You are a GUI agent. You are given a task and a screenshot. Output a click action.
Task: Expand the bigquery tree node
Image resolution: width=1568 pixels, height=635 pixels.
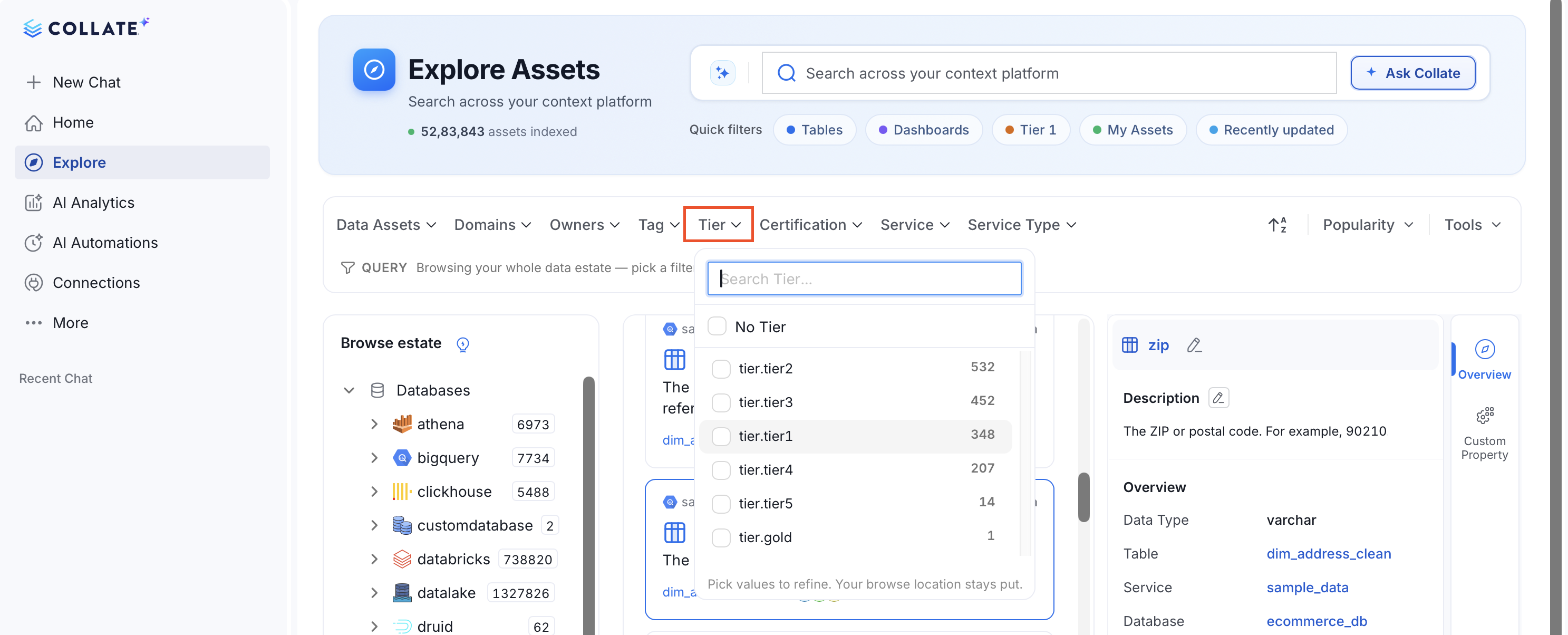point(374,458)
